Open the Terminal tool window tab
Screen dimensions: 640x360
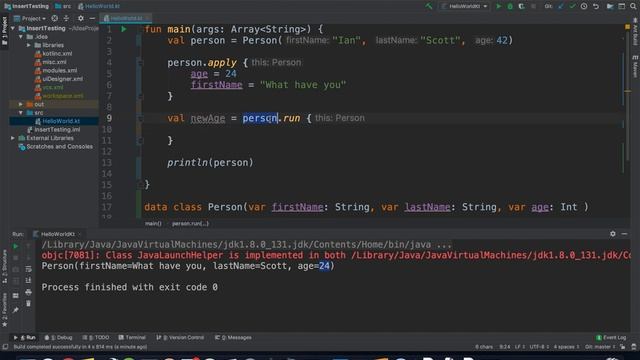pyautogui.click(x=132, y=338)
